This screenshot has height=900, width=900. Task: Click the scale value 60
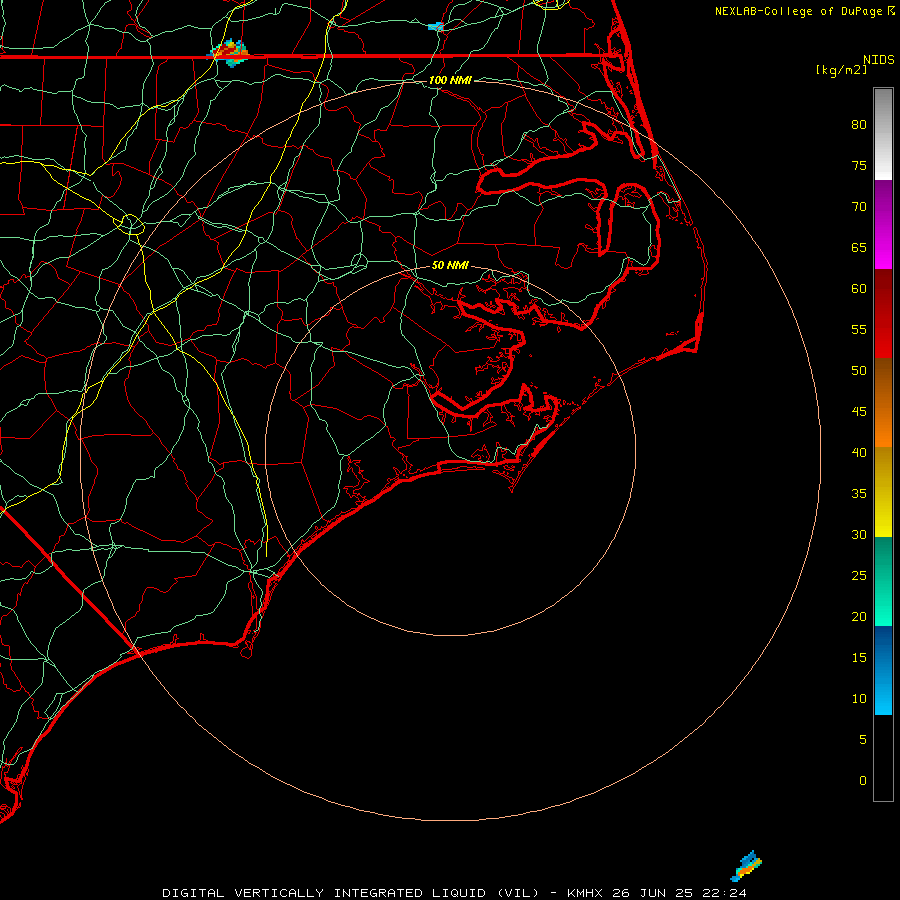tap(859, 289)
